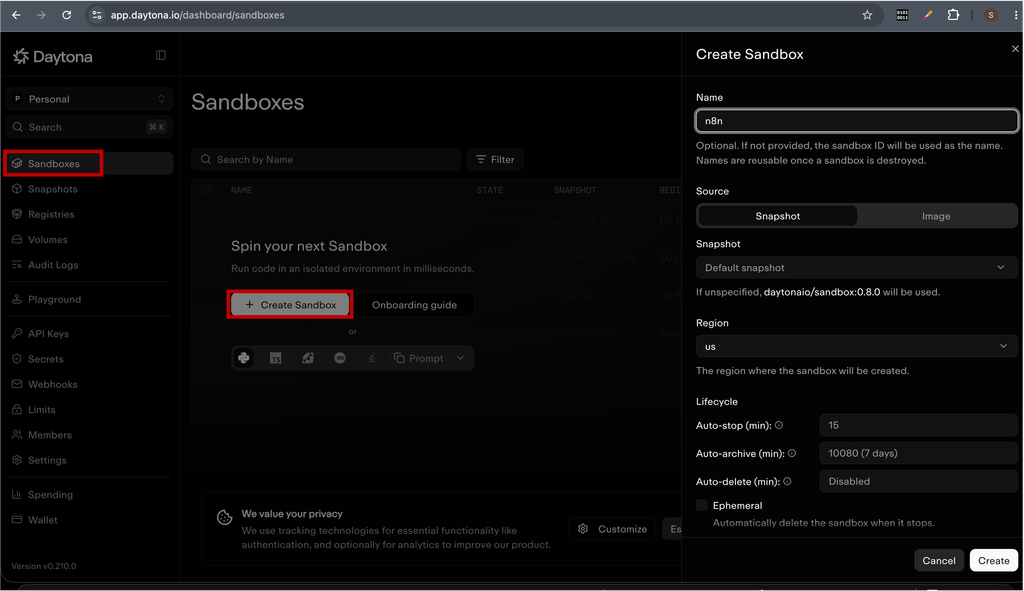
Task: Switch source to Snapshot
Action: point(777,216)
